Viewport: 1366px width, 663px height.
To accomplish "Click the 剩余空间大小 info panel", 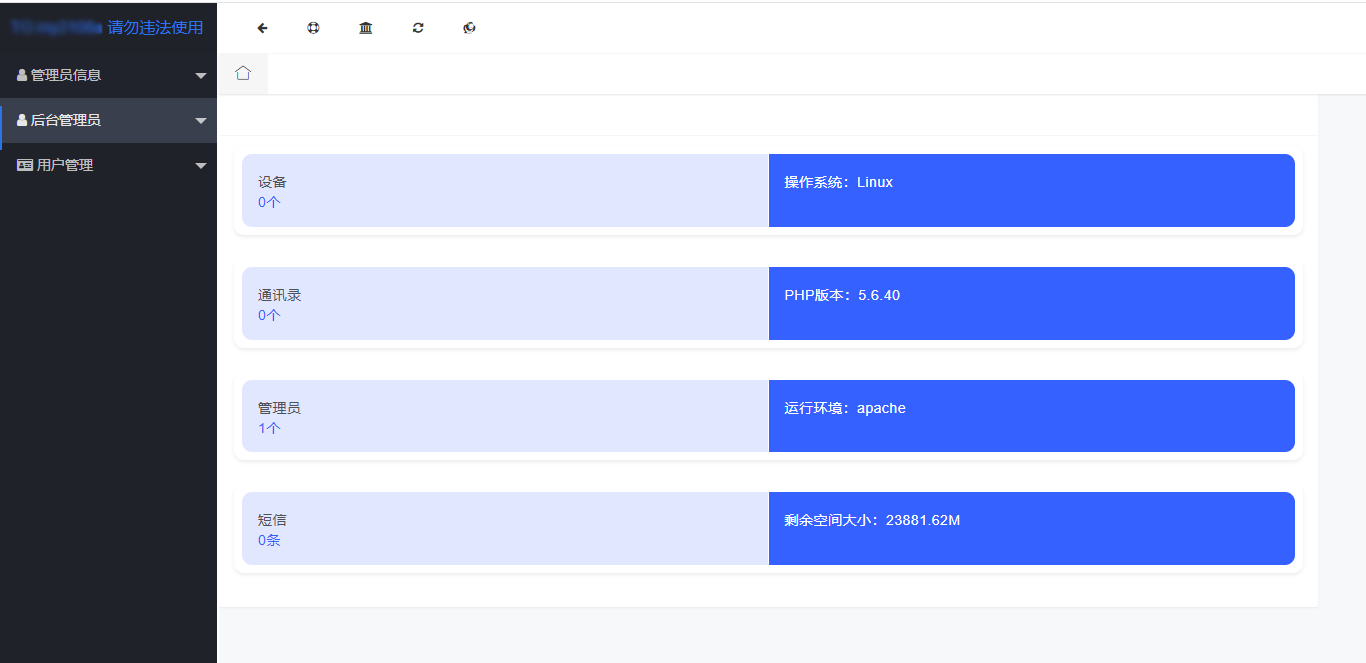I will 1032,528.
